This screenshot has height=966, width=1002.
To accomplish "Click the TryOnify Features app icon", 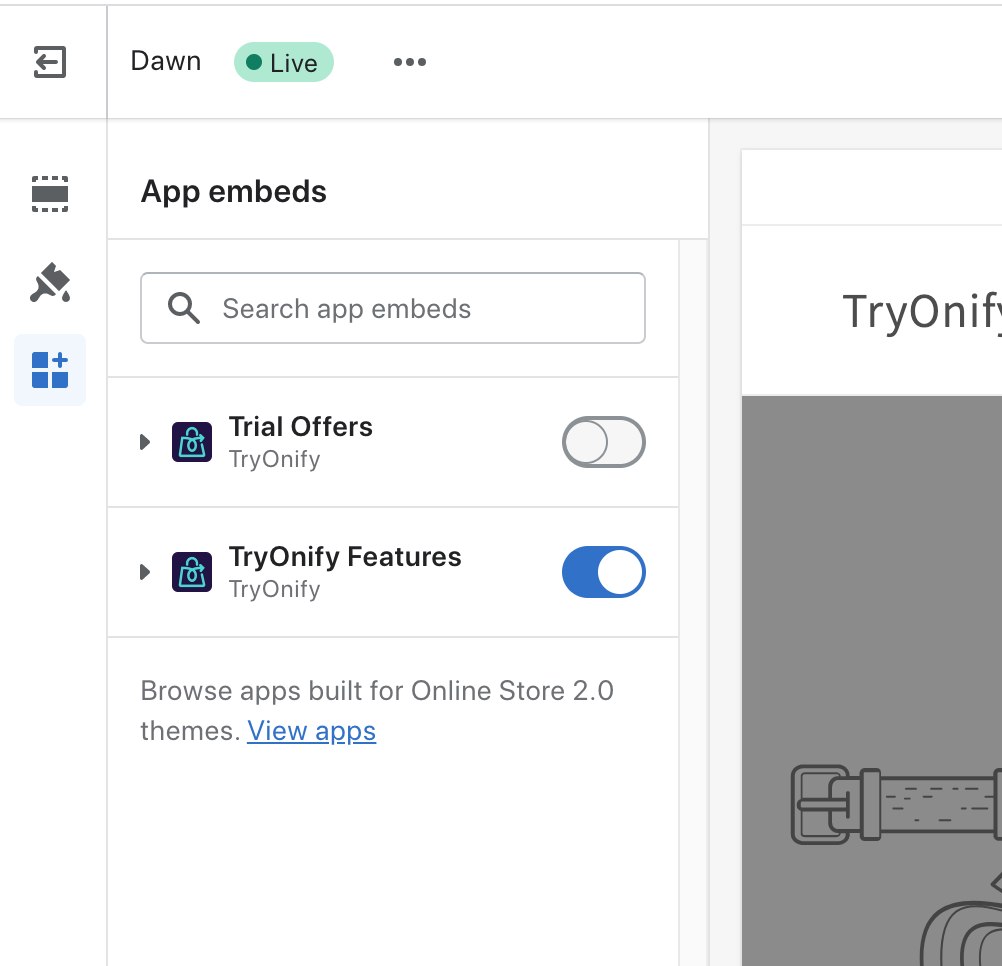I will click(x=192, y=572).
